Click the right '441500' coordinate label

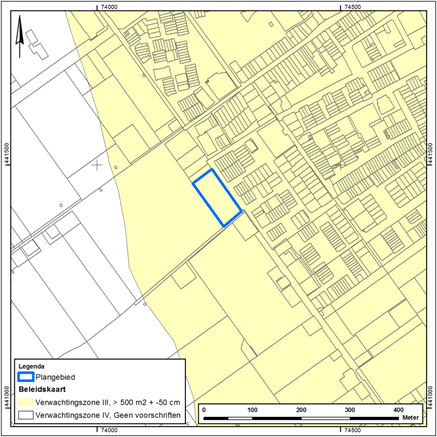(x=430, y=154)
